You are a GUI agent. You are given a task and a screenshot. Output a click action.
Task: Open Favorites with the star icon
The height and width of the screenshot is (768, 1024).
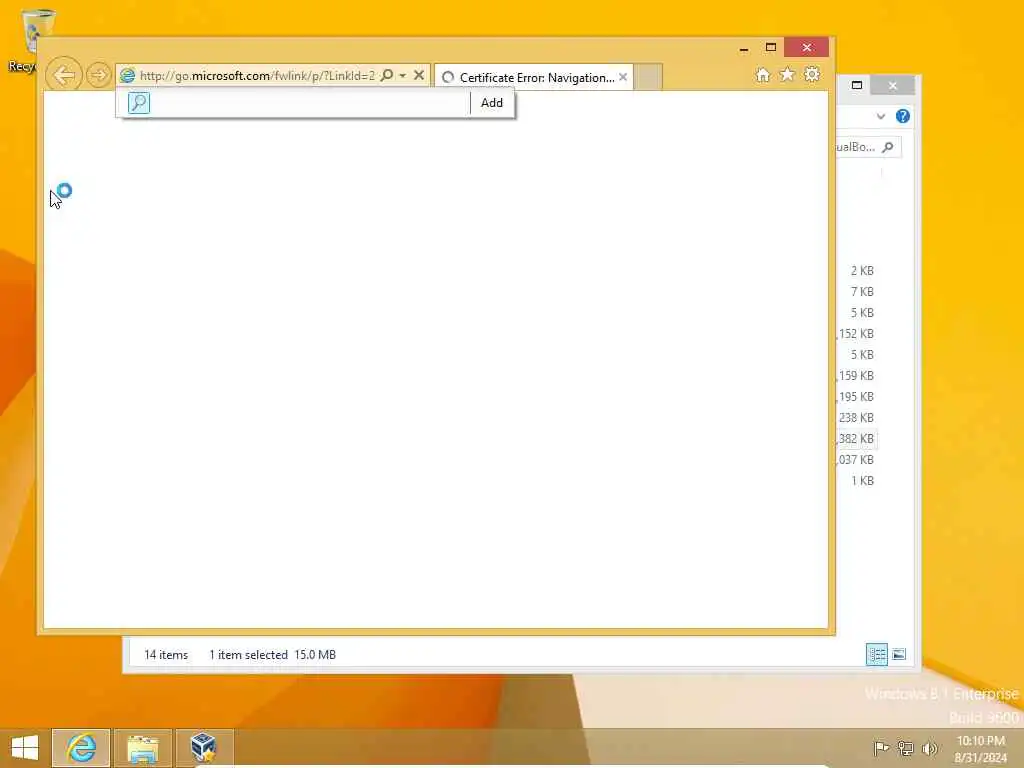788,74
